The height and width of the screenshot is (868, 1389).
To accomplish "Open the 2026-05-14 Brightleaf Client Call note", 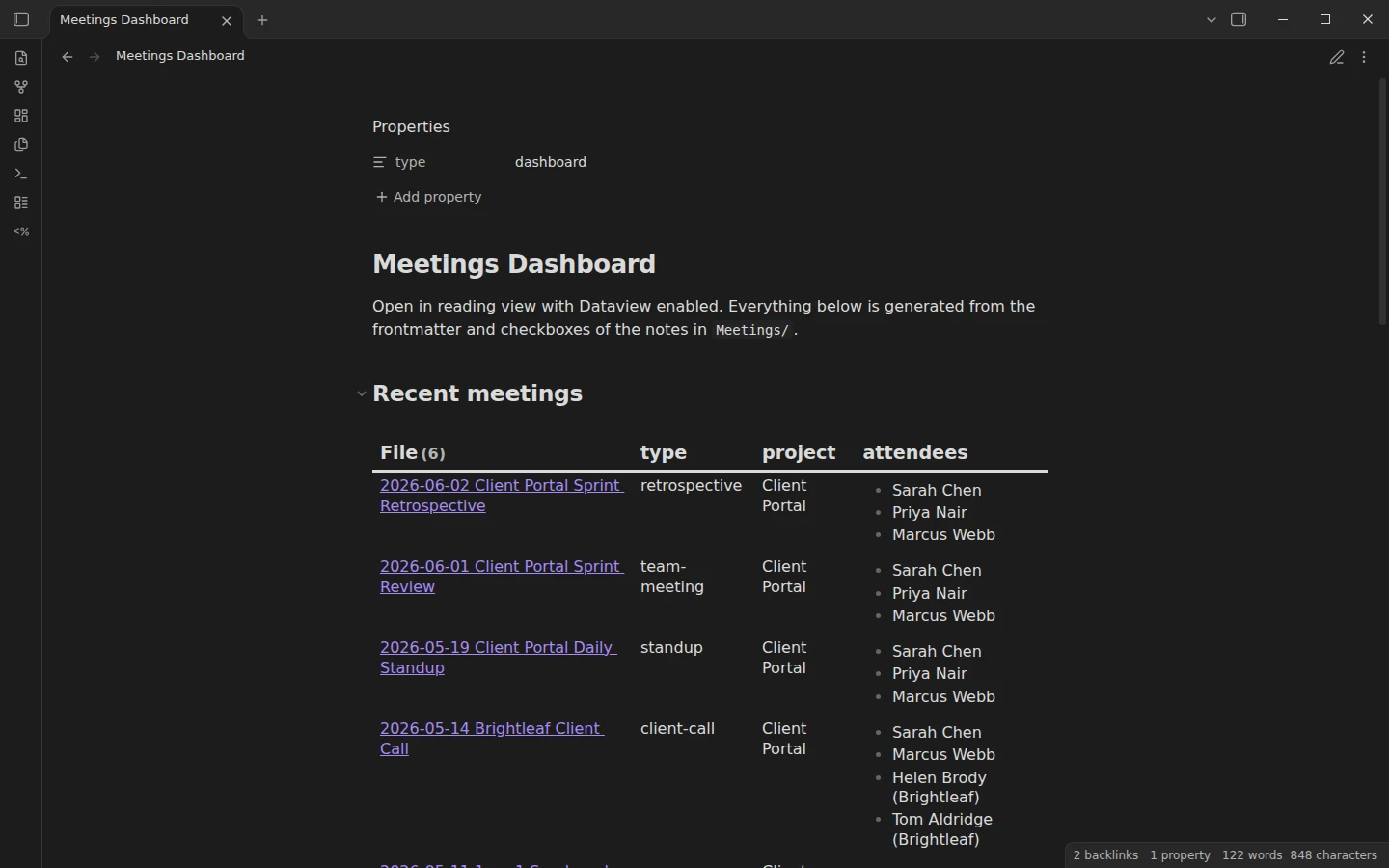I will (492, 739).
